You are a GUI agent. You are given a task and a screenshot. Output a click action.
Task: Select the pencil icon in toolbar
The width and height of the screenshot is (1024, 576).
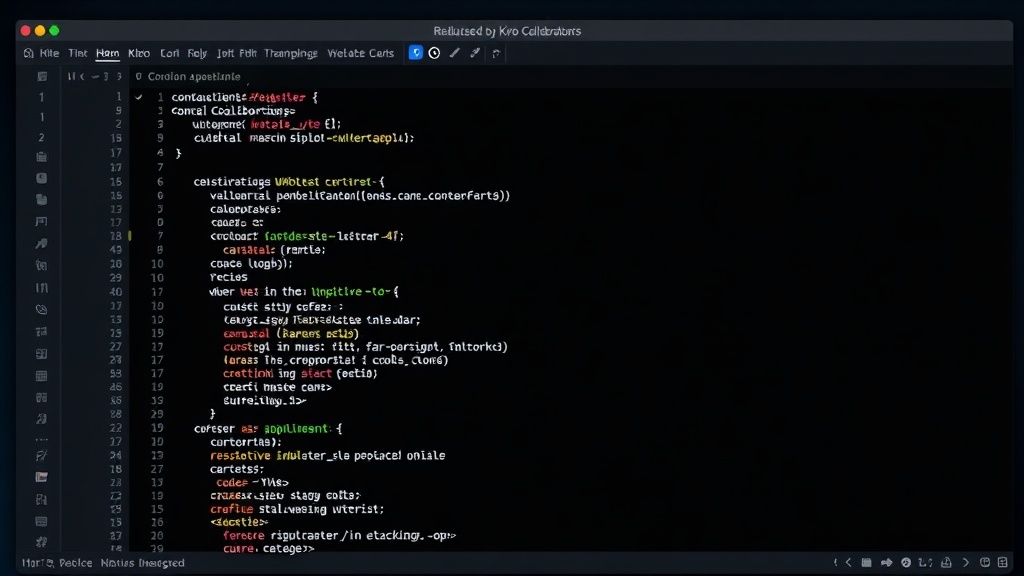[x=455, y=53]
